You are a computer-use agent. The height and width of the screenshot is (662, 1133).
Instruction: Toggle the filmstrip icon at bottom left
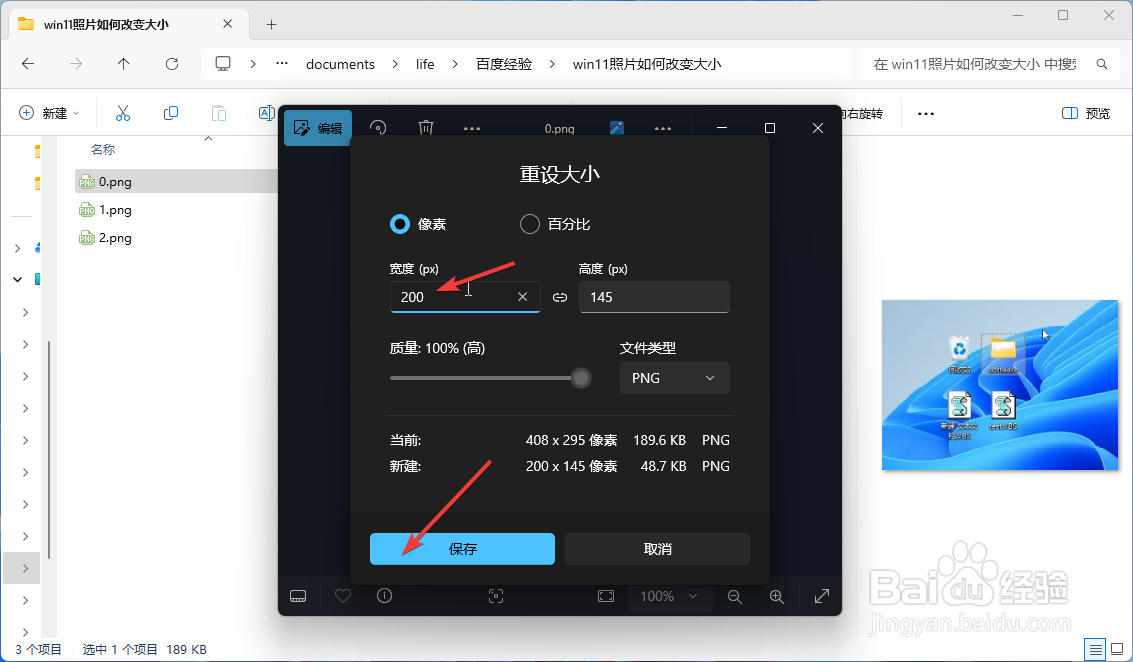click(x=297, y=596)
